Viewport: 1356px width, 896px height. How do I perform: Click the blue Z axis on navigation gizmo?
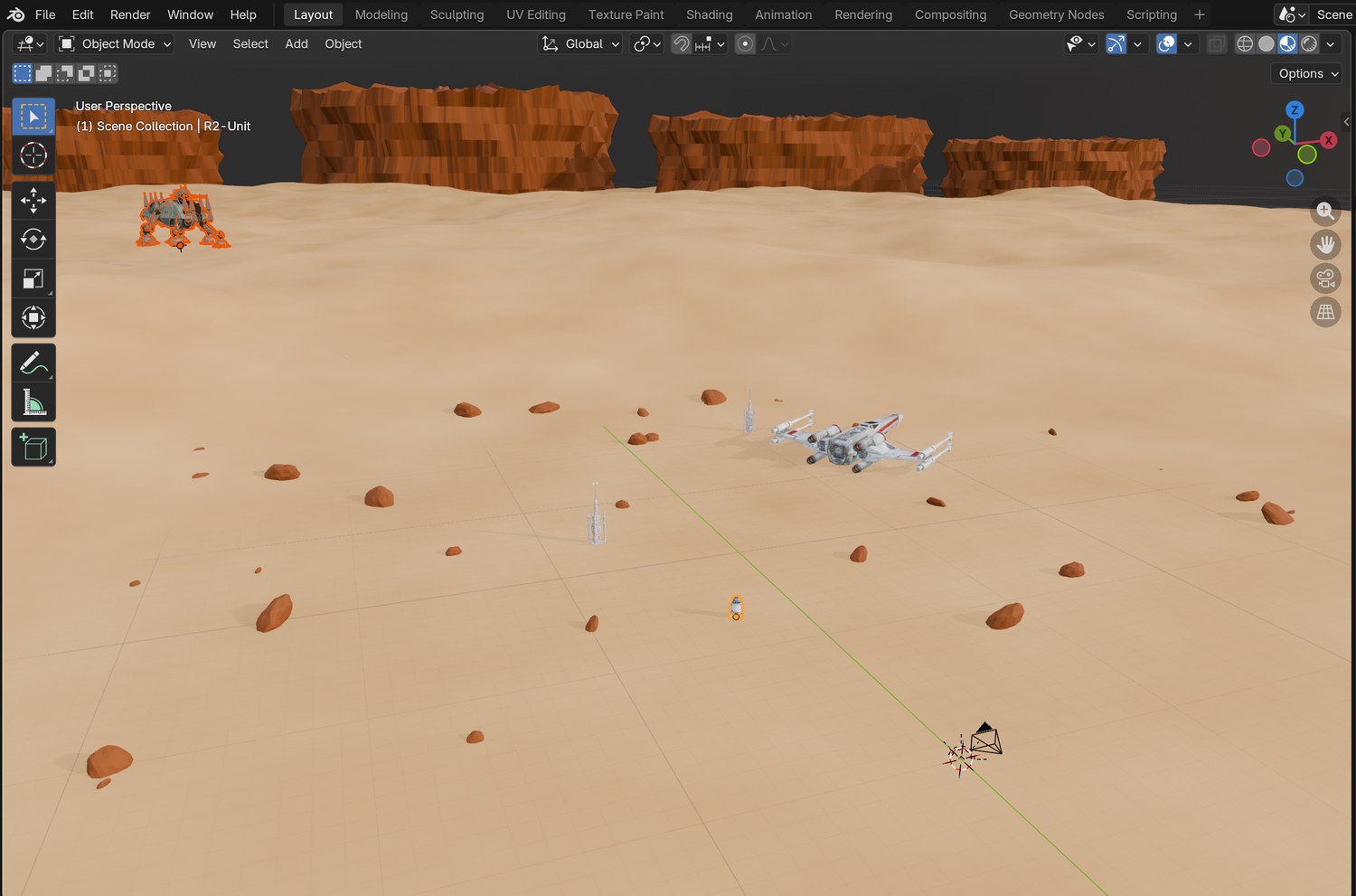tap(1295, 110)
